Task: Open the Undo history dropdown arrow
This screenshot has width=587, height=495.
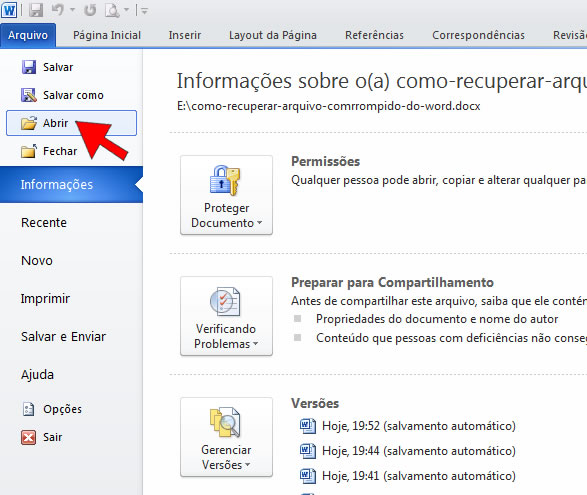Action: coord(73,10)
